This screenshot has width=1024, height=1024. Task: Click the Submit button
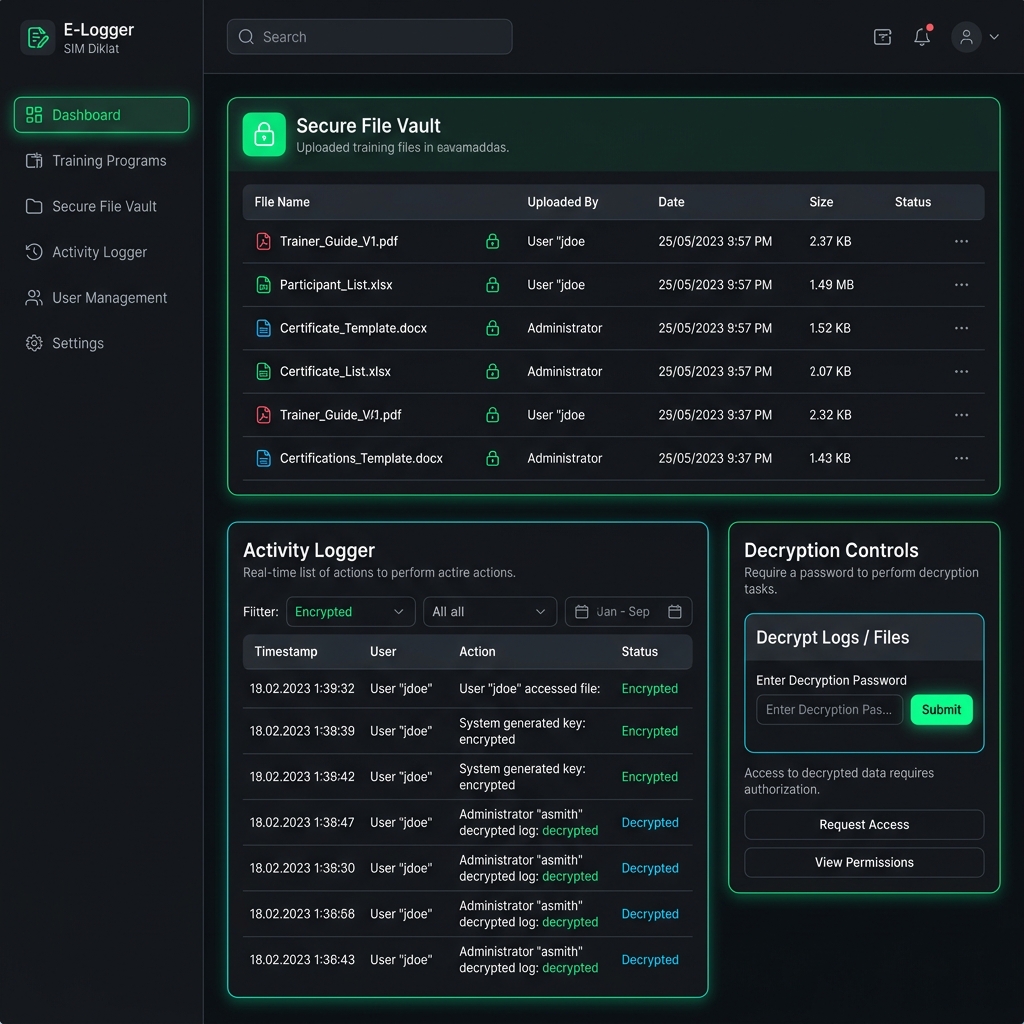pyautogui.click(x=941, y=710)
